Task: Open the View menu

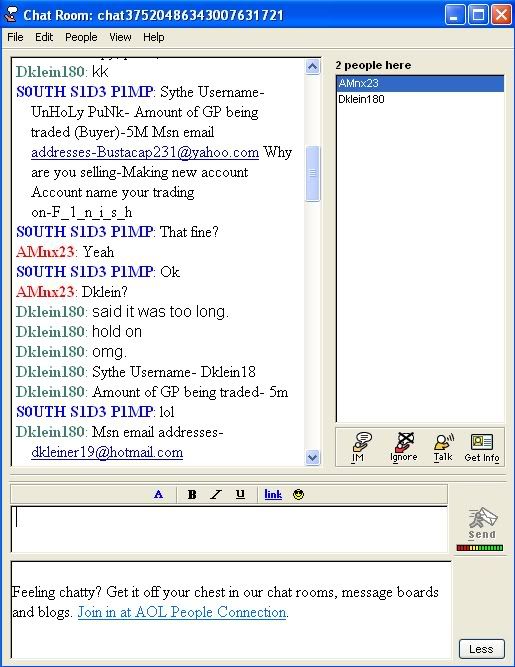Action: tap(120, 37)
